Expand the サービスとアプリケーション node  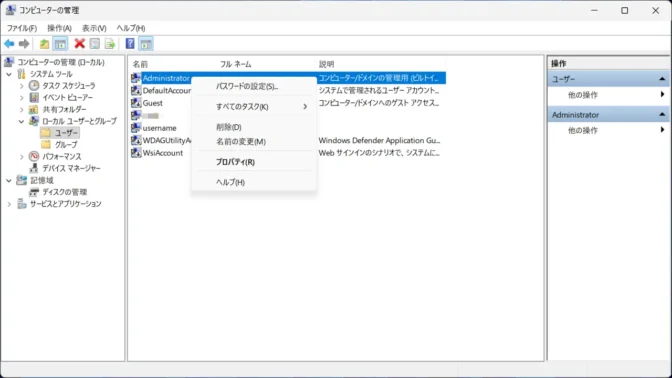9,204
